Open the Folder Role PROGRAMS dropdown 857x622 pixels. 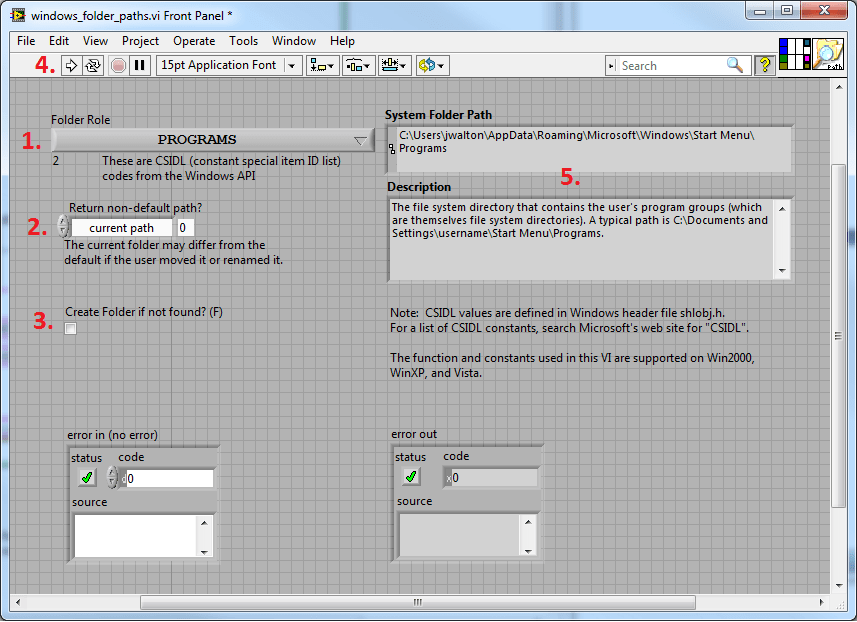point(213,140)
